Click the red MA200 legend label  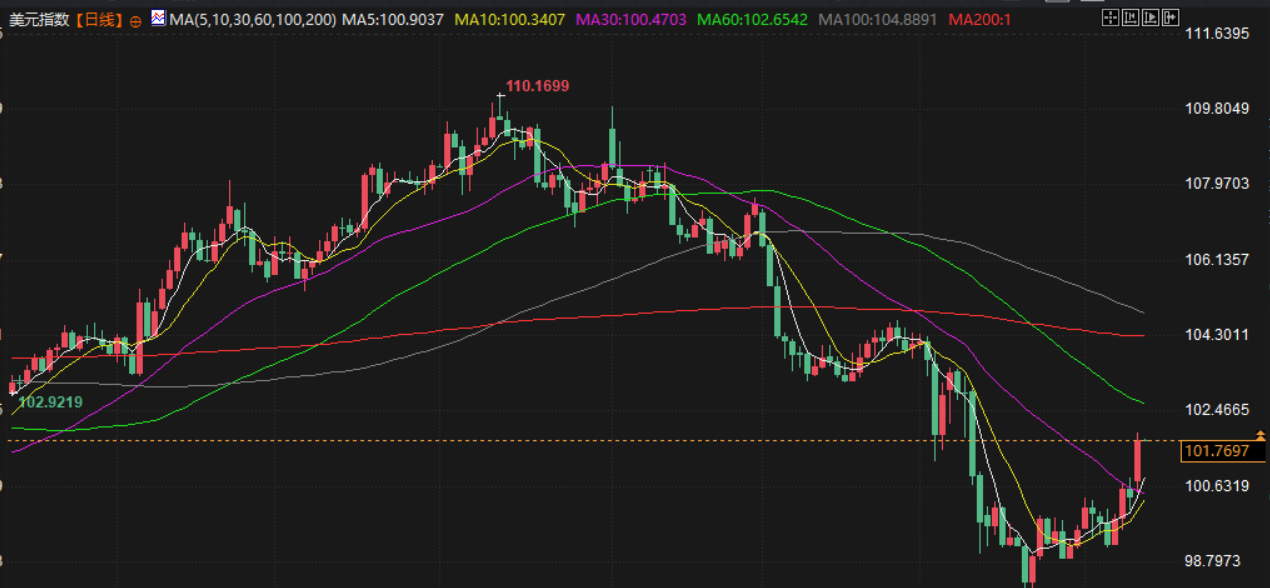tap(978, 19)
